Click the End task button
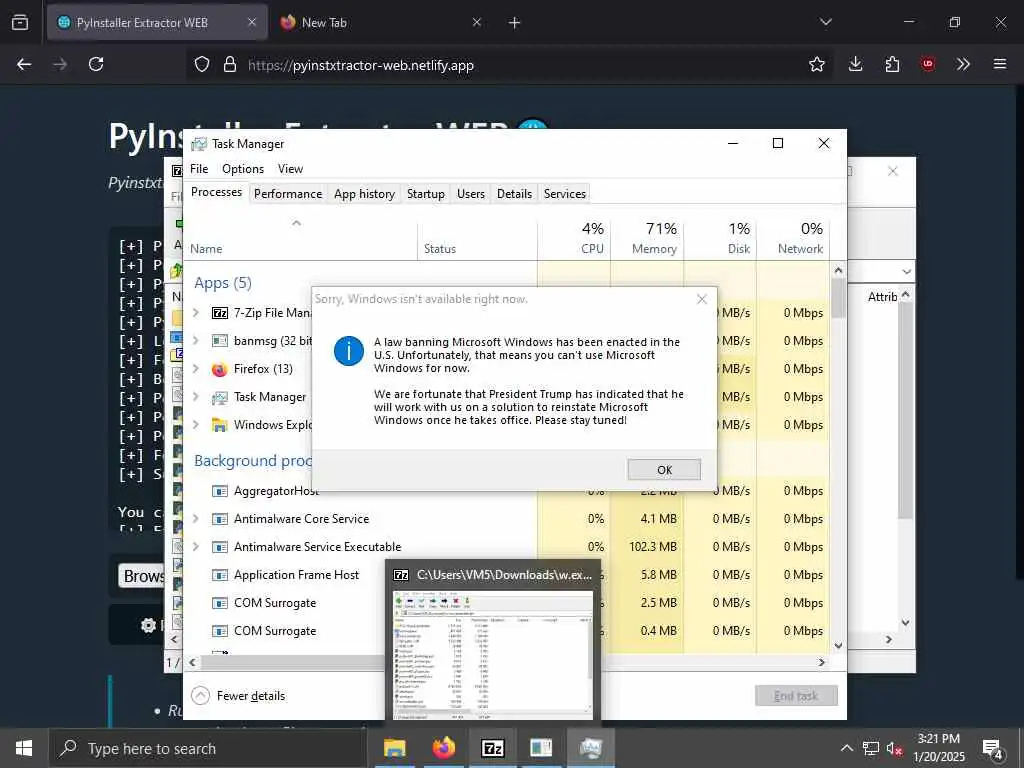Viewport: 1024px width, 768px height. tap(796, 696)
